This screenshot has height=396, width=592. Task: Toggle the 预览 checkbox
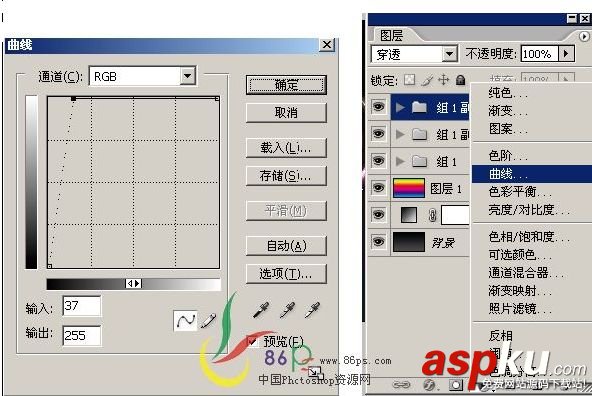pos(252,341)
